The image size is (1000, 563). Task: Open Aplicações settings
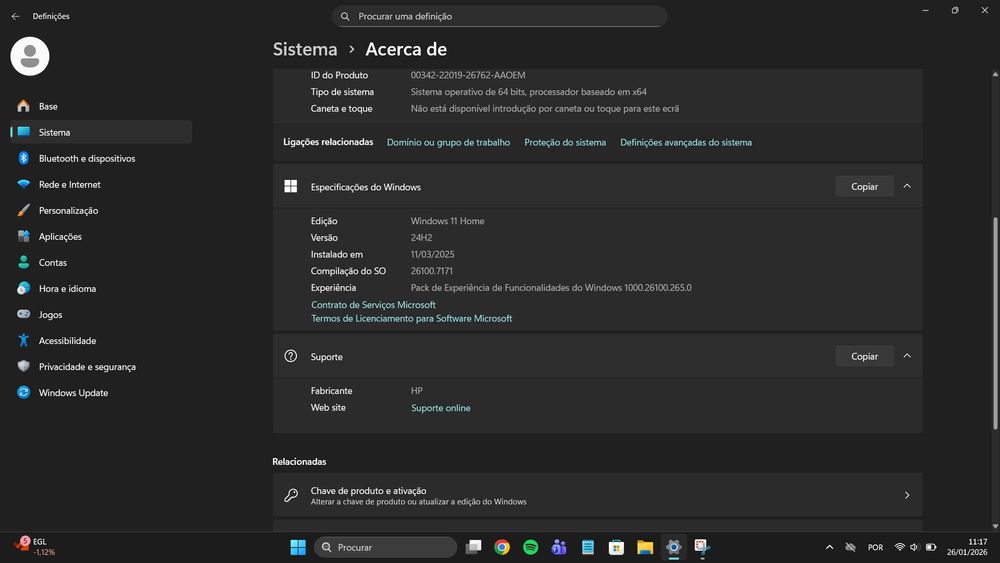(101, 237)
